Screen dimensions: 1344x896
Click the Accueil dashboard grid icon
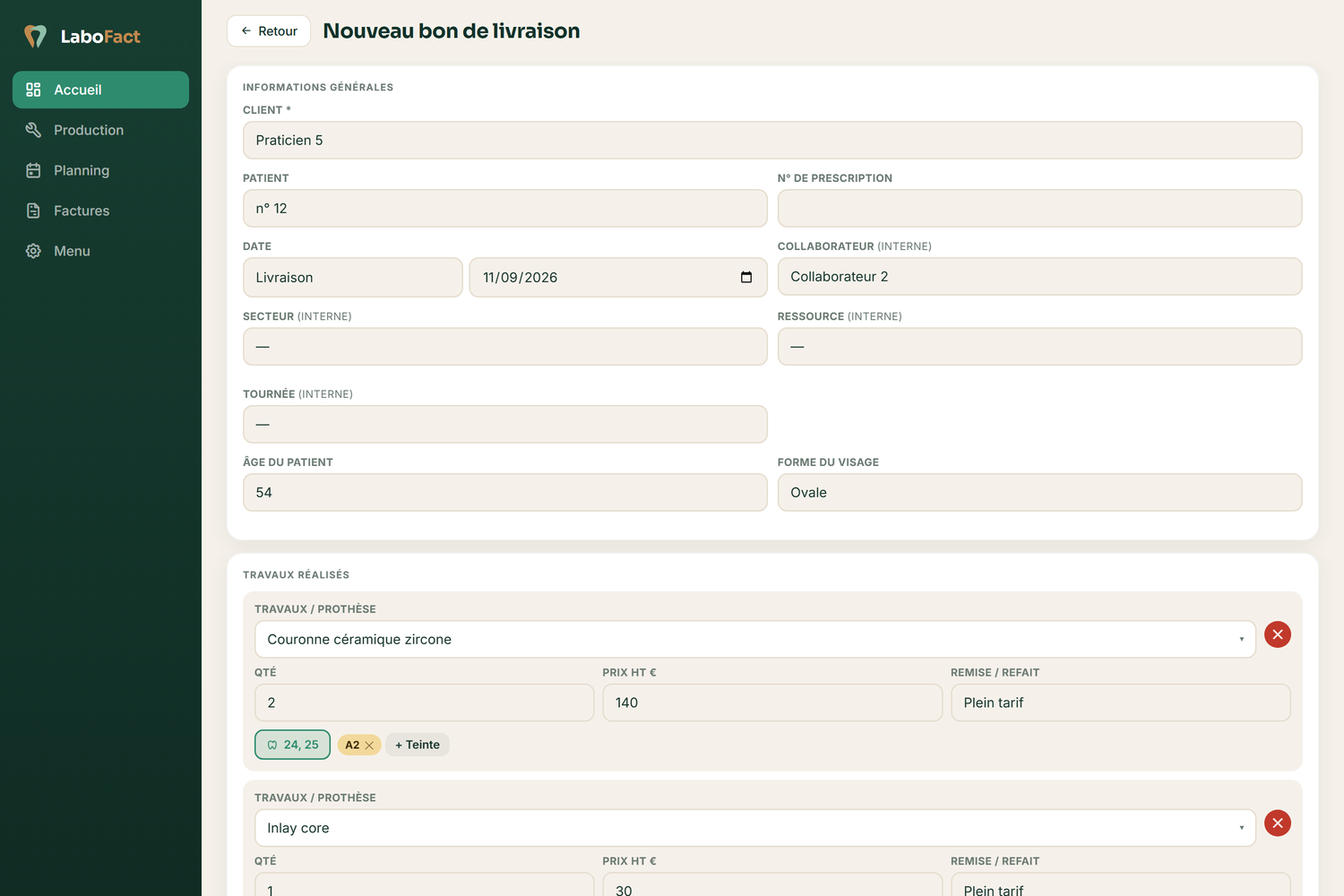point(33,90)
